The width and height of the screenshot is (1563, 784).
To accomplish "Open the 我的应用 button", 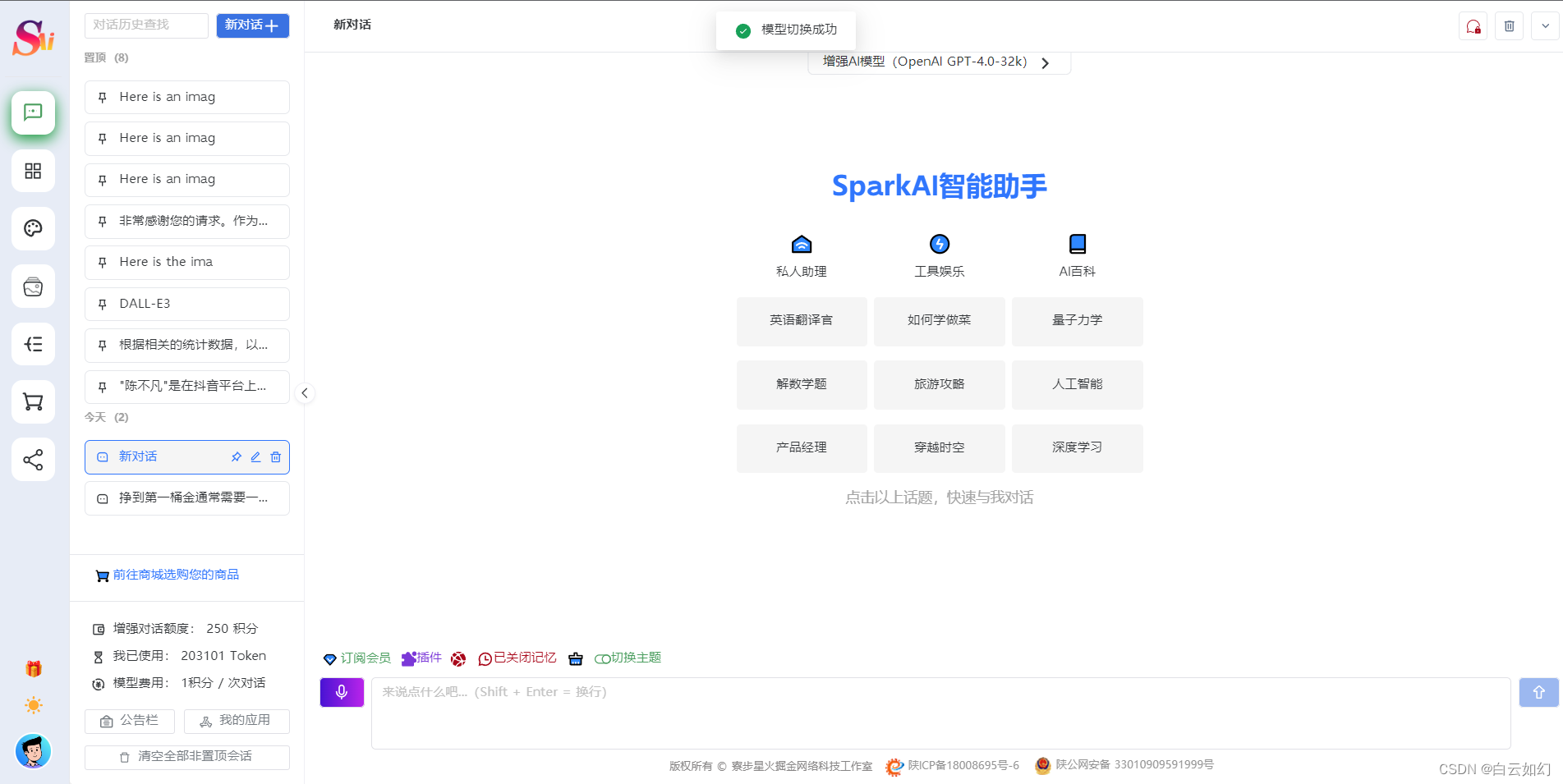I will tap(237, 721).
